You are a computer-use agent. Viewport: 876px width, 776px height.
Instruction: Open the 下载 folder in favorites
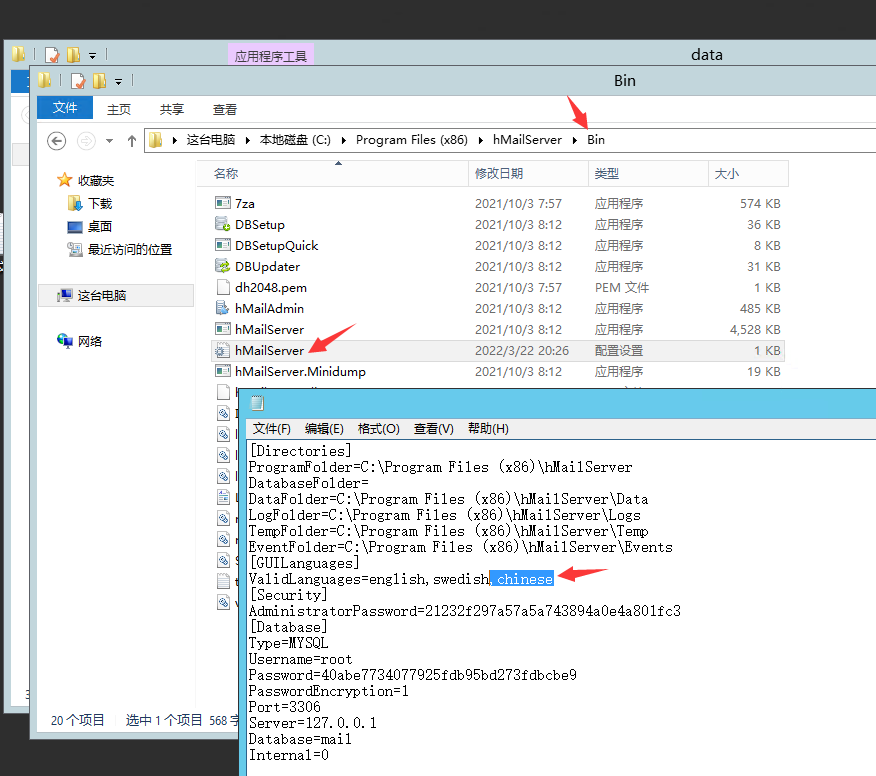click(x=100, y=203)
